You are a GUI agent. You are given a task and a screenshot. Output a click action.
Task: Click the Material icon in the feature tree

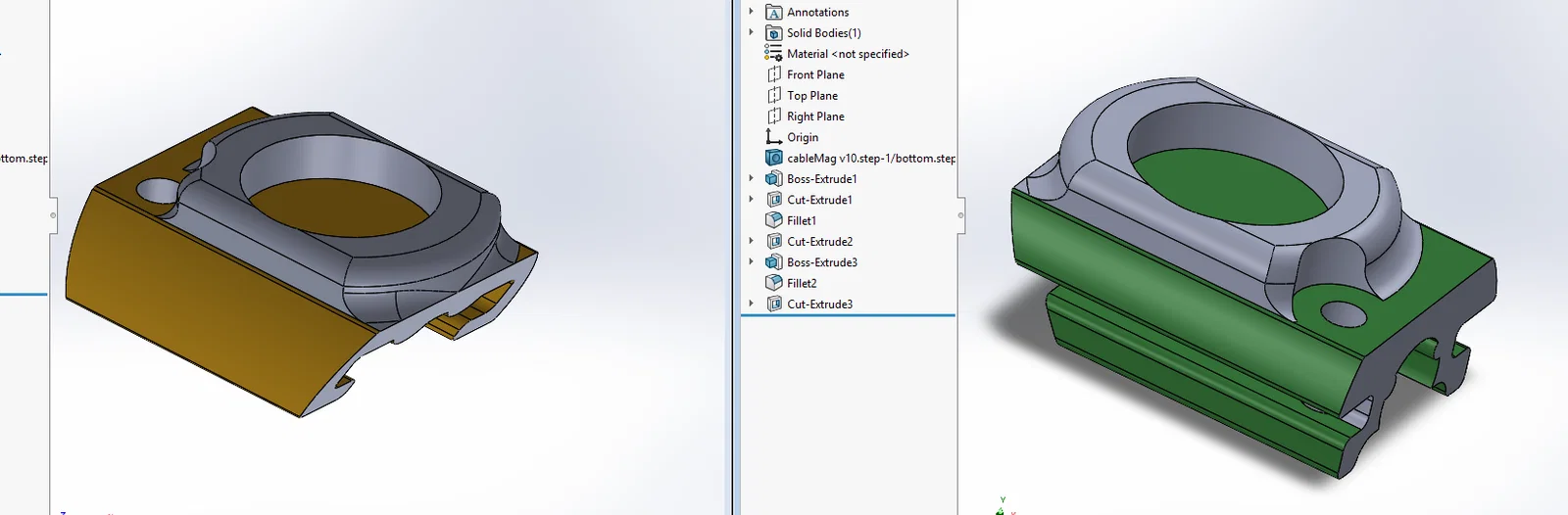pos(773,54)
